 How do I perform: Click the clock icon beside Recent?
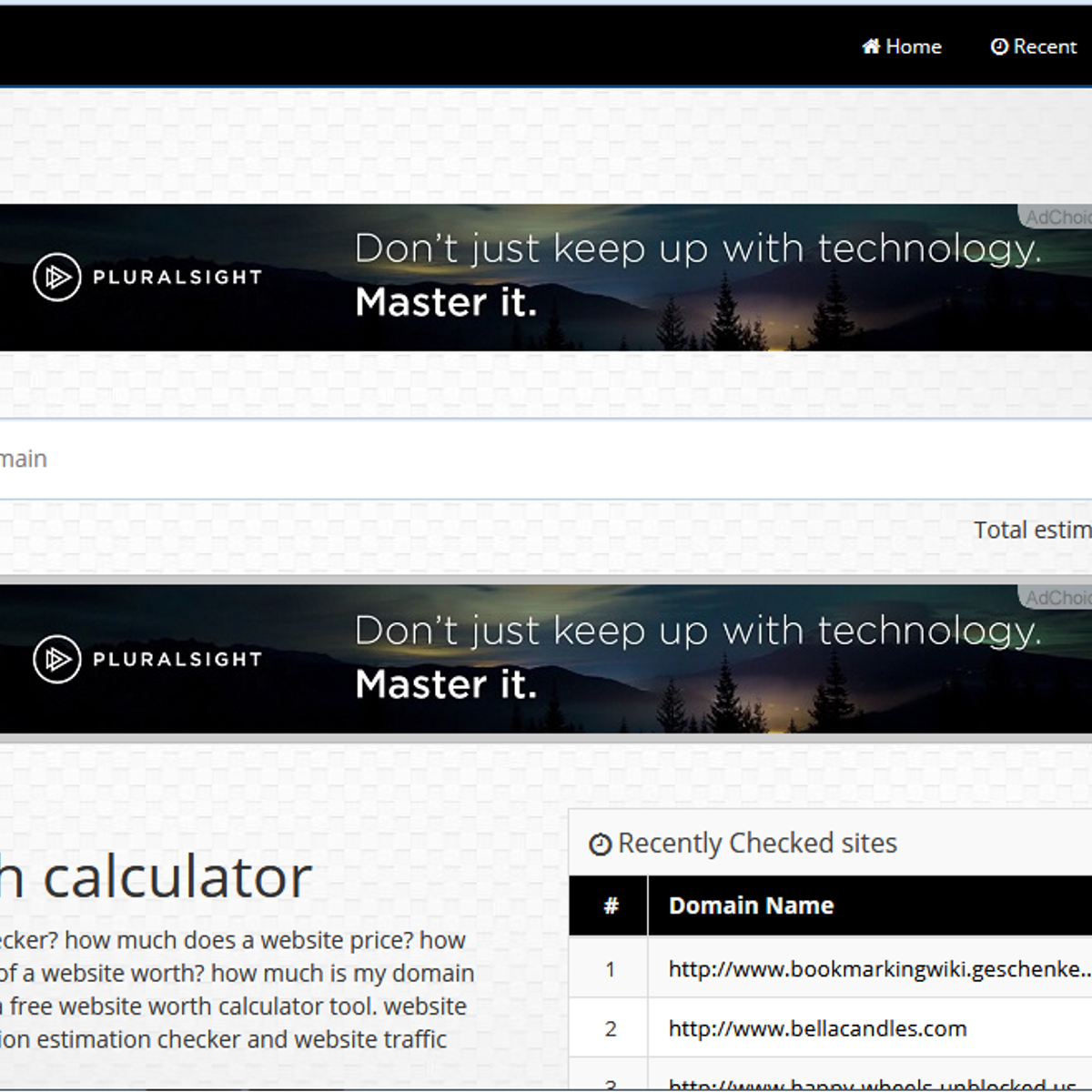[999, 46]
